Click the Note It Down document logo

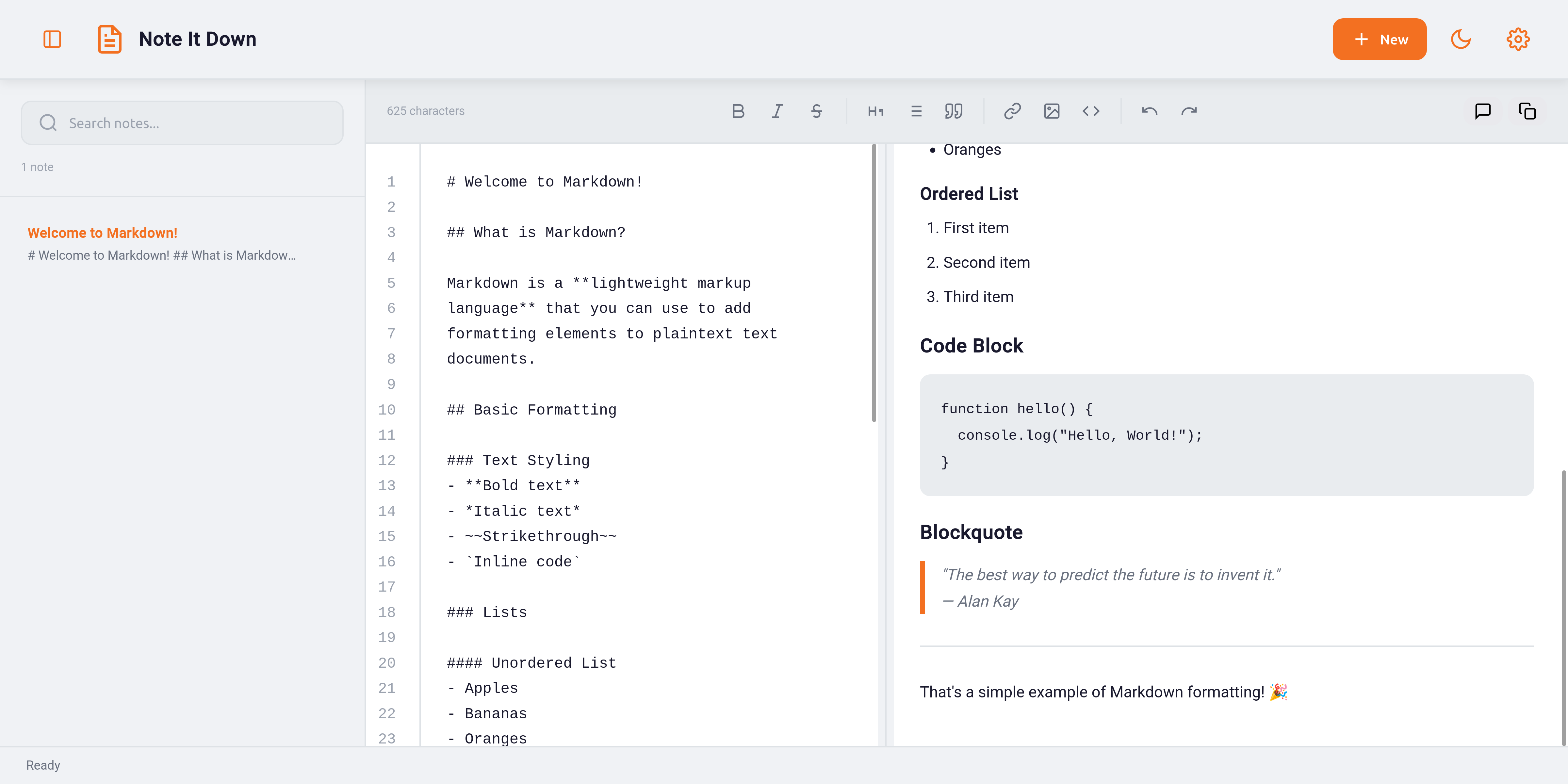(109, 39)
